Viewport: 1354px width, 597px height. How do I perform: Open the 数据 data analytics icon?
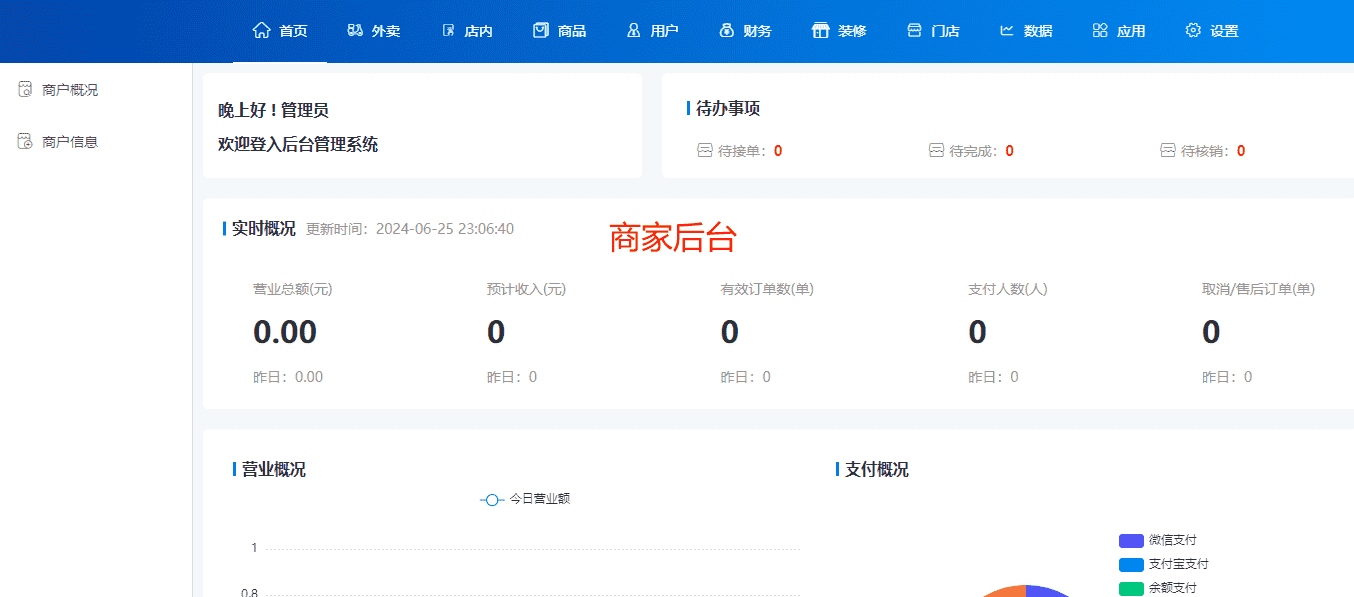[x=1006, y=30]
